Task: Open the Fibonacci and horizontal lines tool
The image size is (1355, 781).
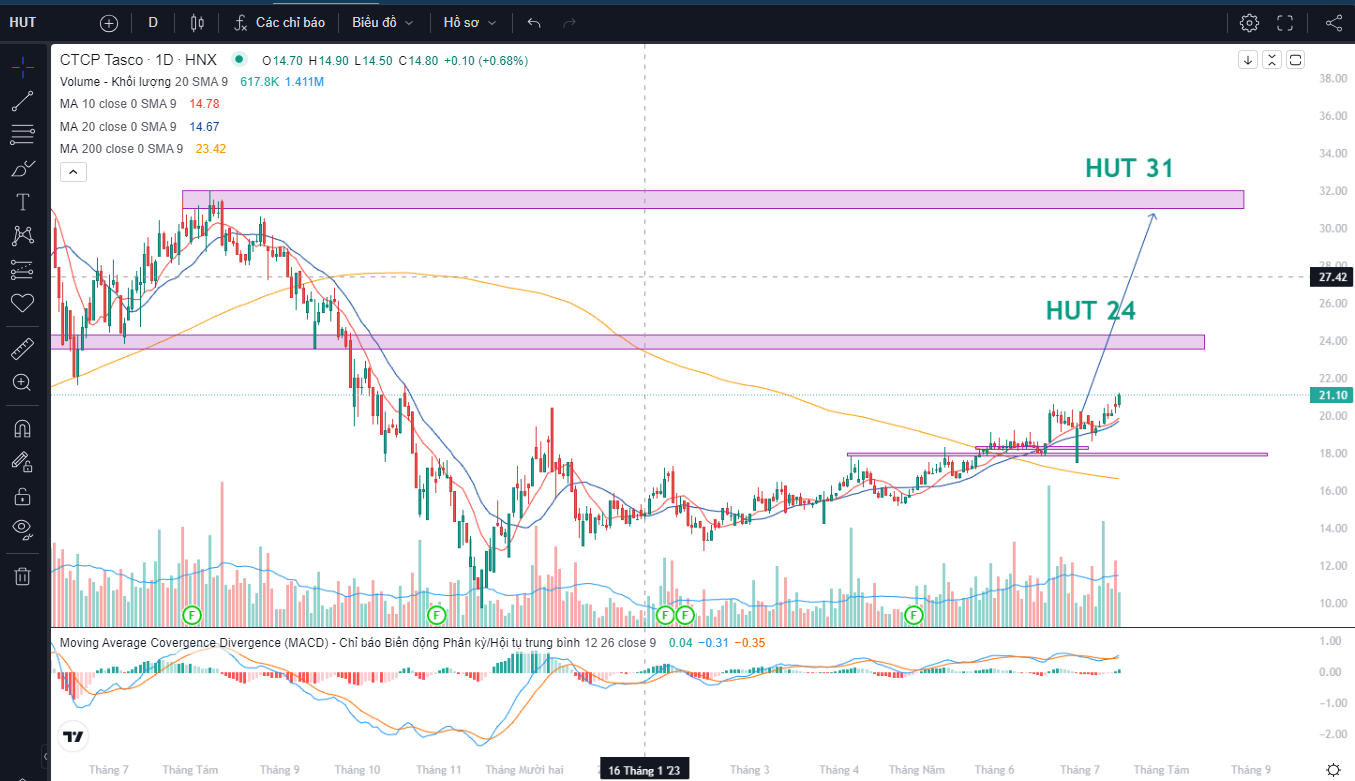Action: 22,134
